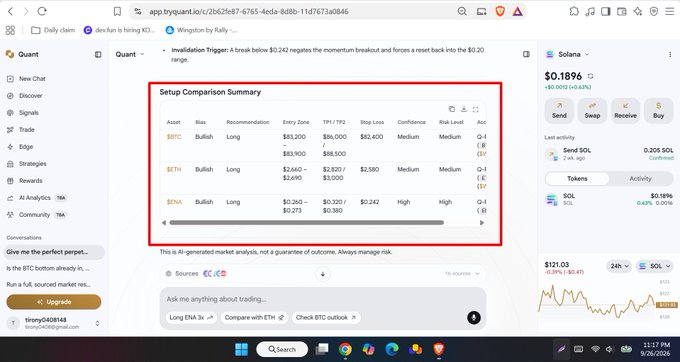Select the 'Check BTC outlook' suggestion
This screenshot has width=680, height=362.
tap(326, 317)
